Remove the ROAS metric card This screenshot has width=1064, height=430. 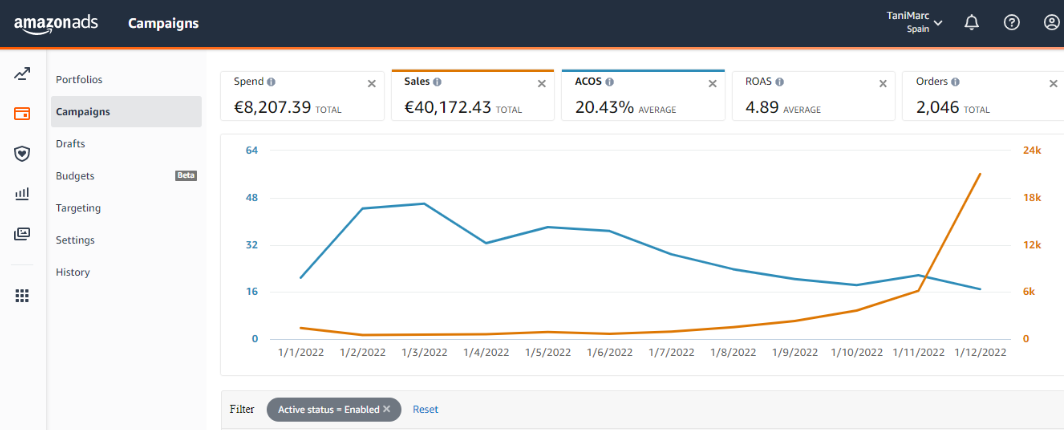(x=883, y=83)
